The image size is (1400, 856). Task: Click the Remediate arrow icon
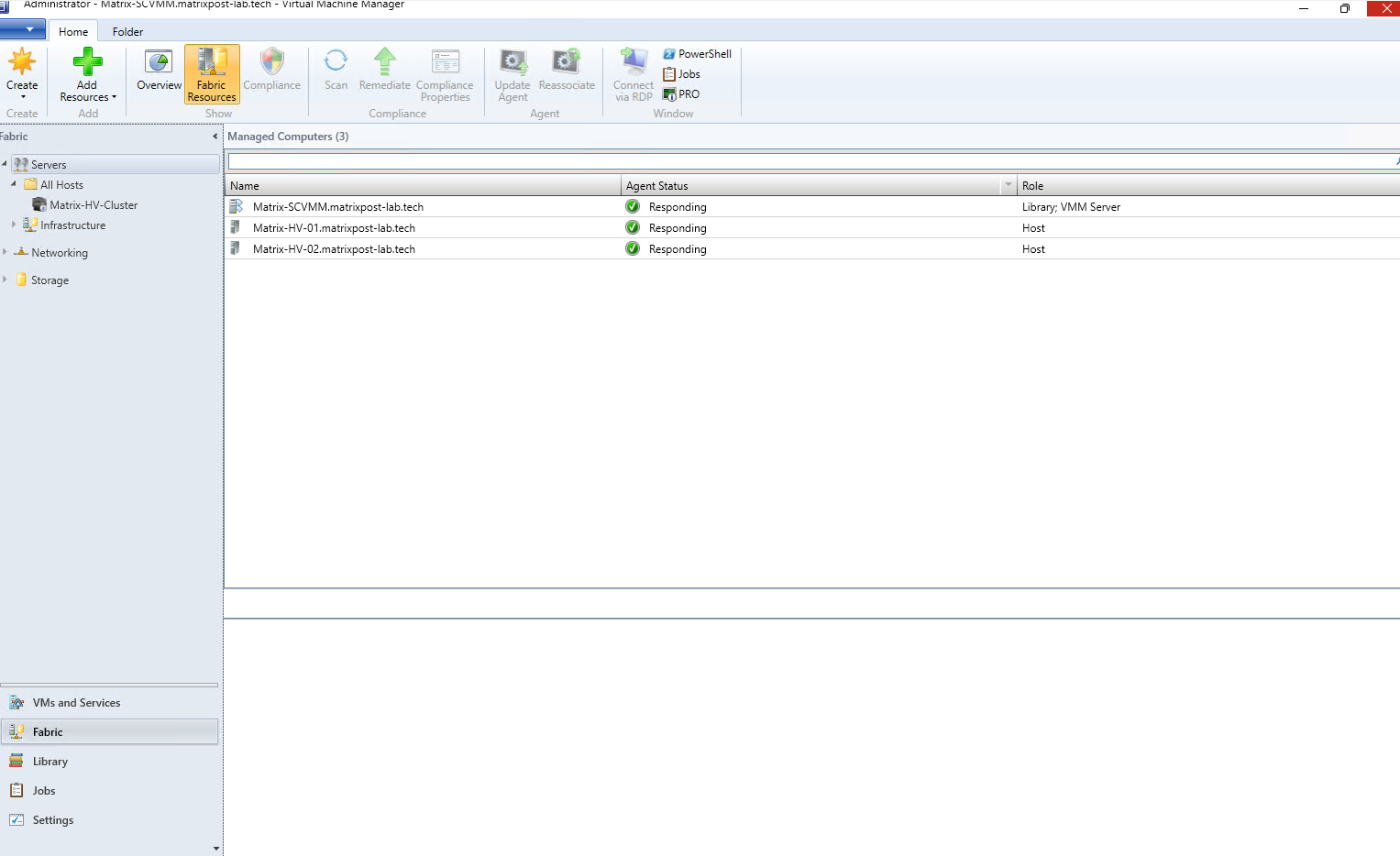[x=385, y=62]
